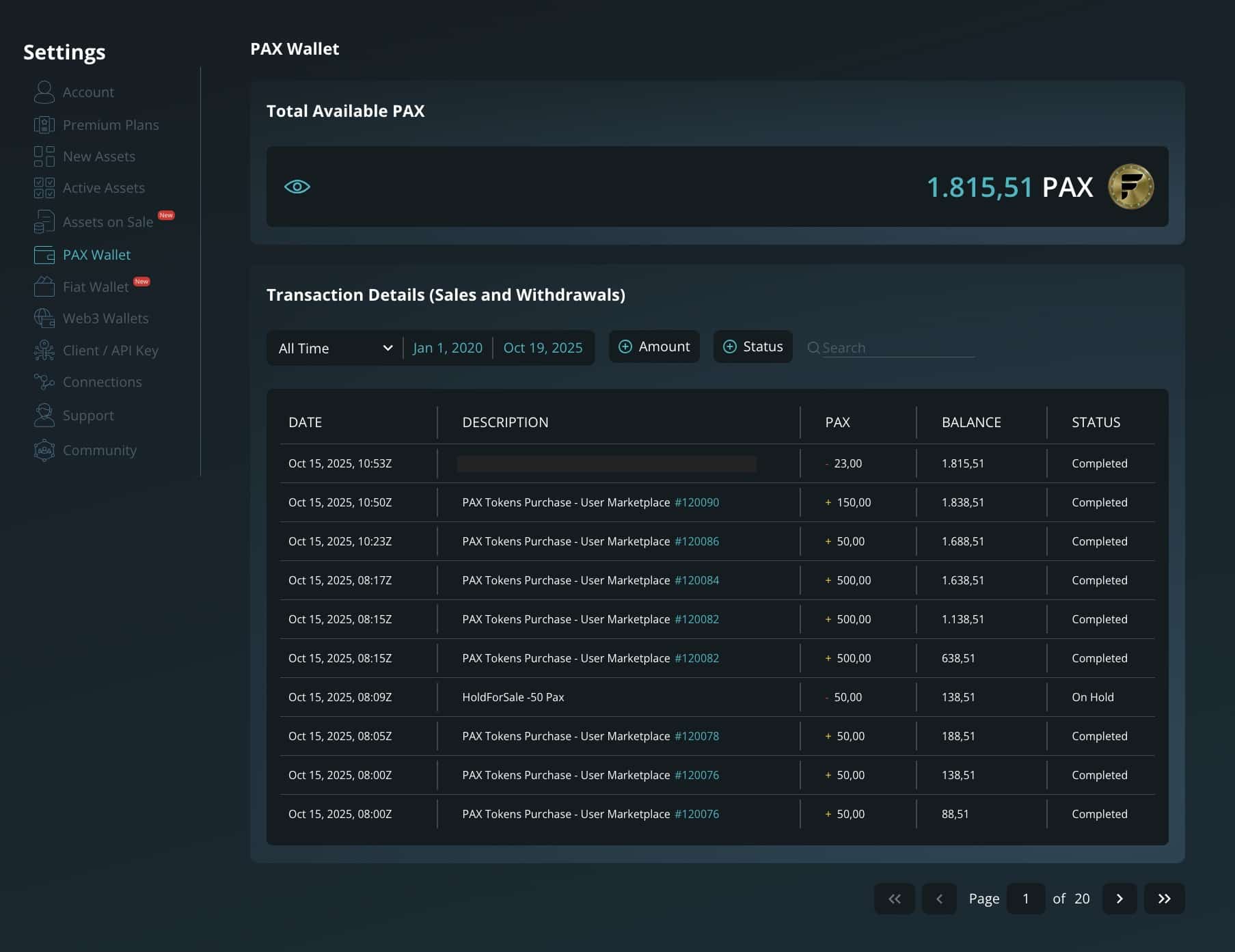Click the Client / API Key icon
Screen dimensions: 1235x952
click(44, 350)
